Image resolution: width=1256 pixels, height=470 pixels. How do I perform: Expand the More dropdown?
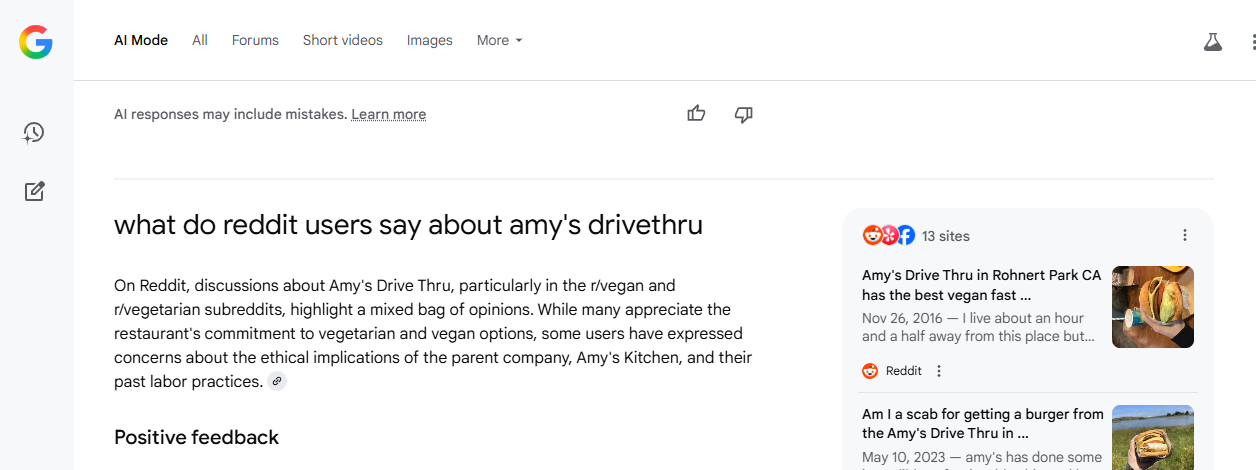500,40
